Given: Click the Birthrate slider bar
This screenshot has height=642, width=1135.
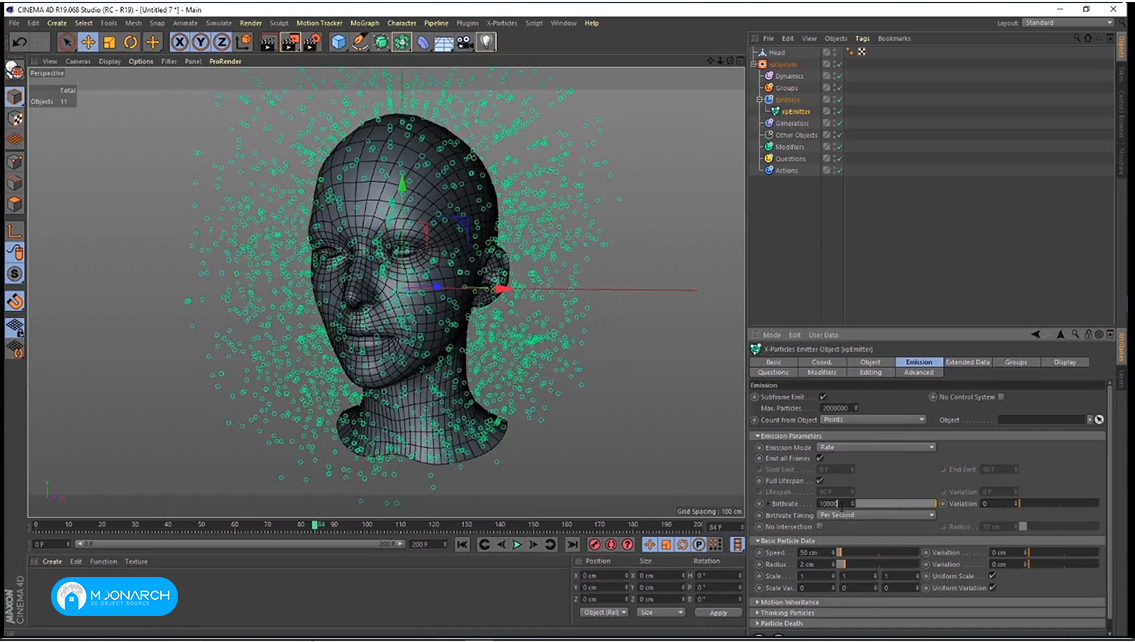Looking at the screenshot, I should [896, 504].
